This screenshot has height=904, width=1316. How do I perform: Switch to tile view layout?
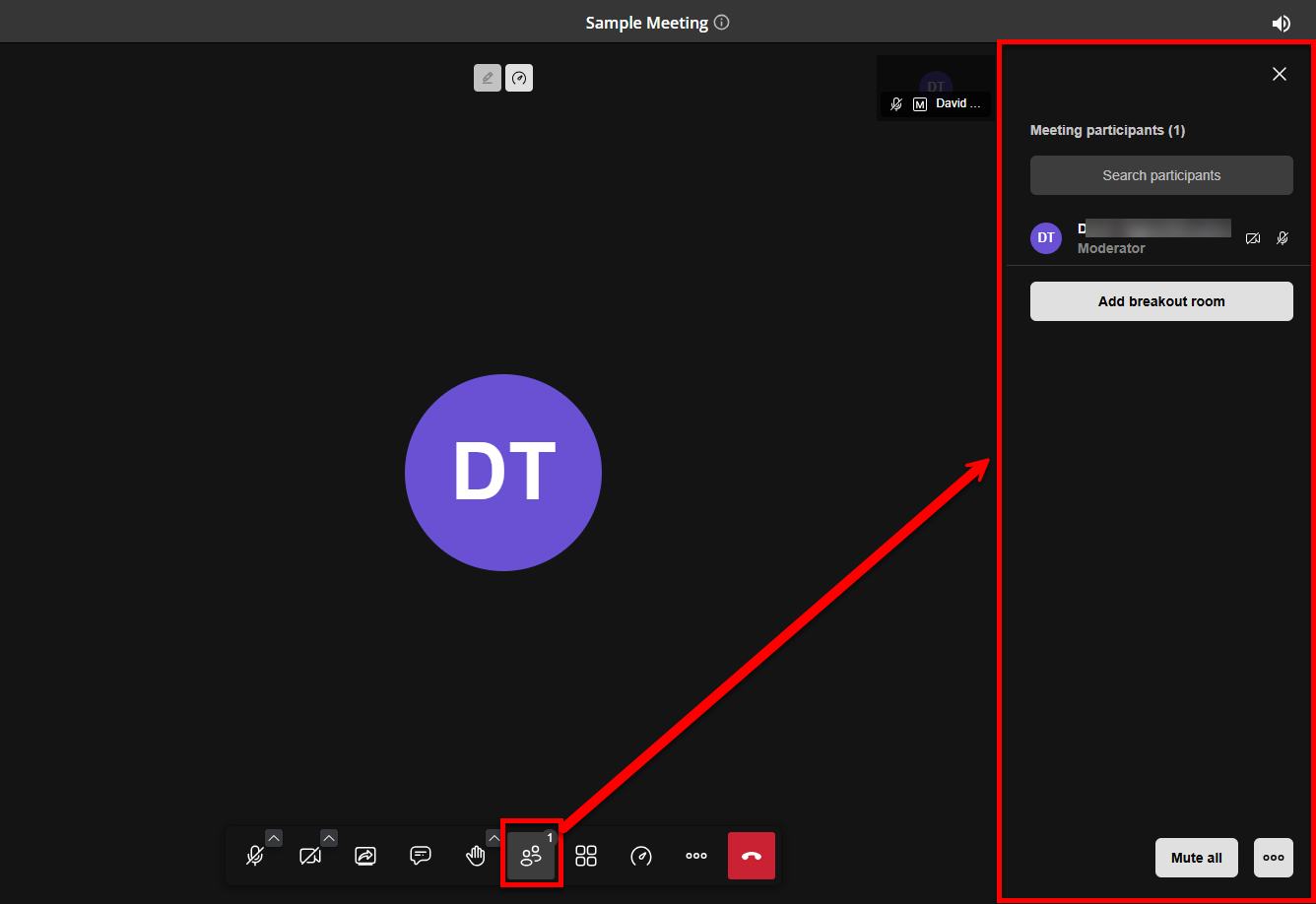(586, 856)
